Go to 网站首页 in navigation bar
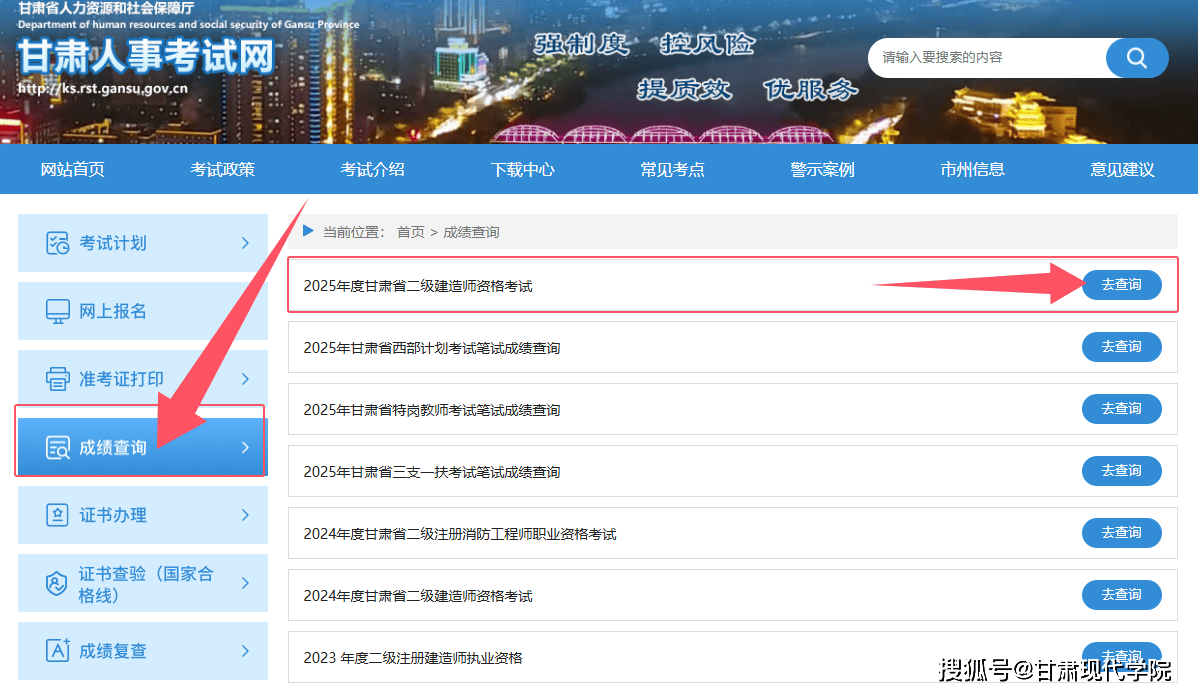Viewport: 1198px width, 695px height. 72,170
